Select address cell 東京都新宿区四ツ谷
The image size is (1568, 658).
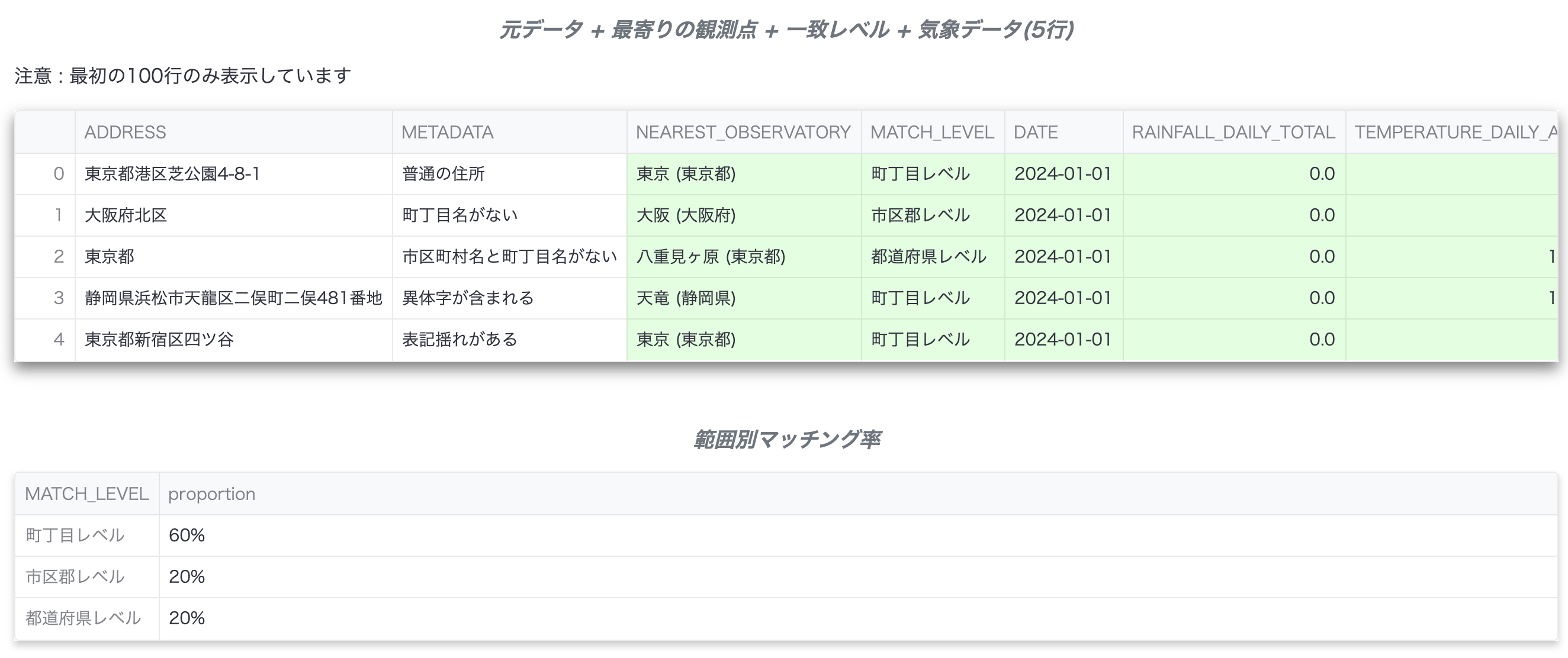click(x=234, y=339)
